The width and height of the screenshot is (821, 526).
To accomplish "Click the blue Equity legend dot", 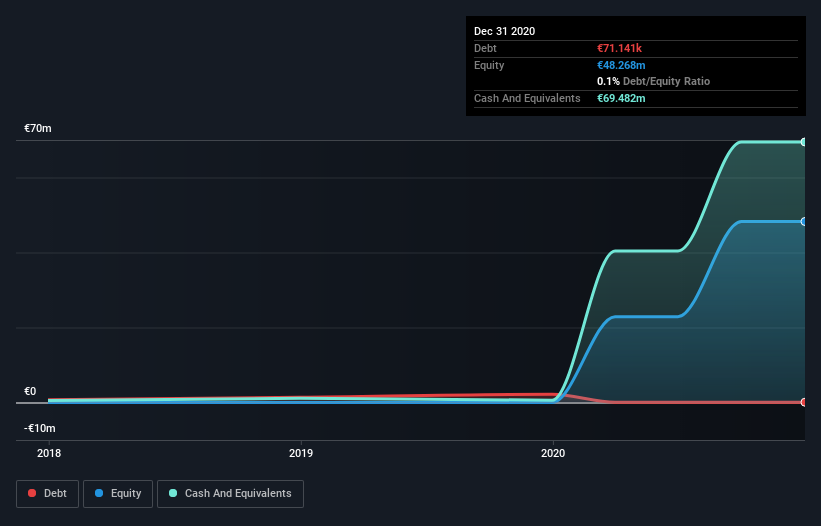I will [99, 493].
